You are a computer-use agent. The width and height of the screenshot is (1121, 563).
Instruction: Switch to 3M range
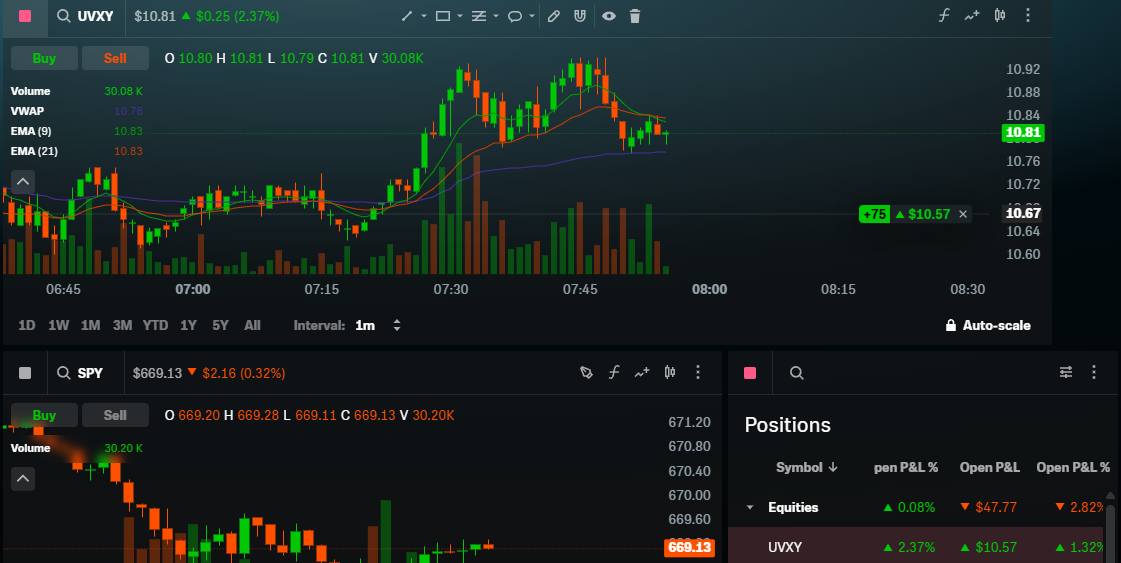pos(122,325)
